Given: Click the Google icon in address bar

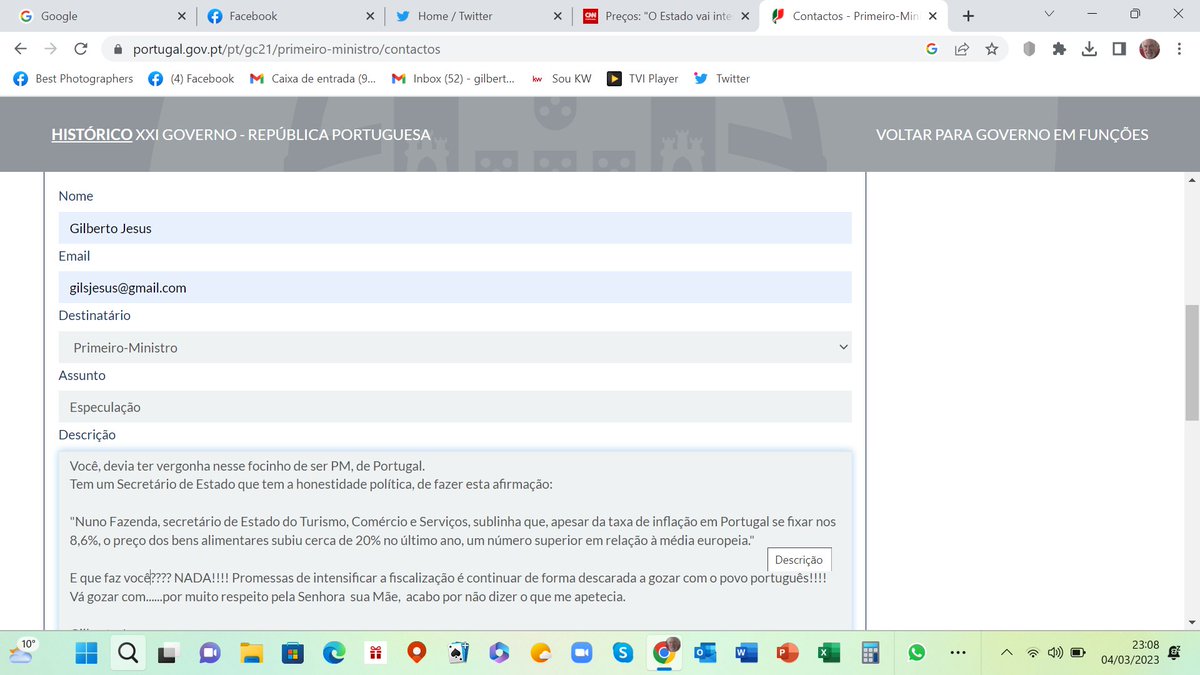Looking at the screenshot, I should pyautogui.click(x=931, y=48).
